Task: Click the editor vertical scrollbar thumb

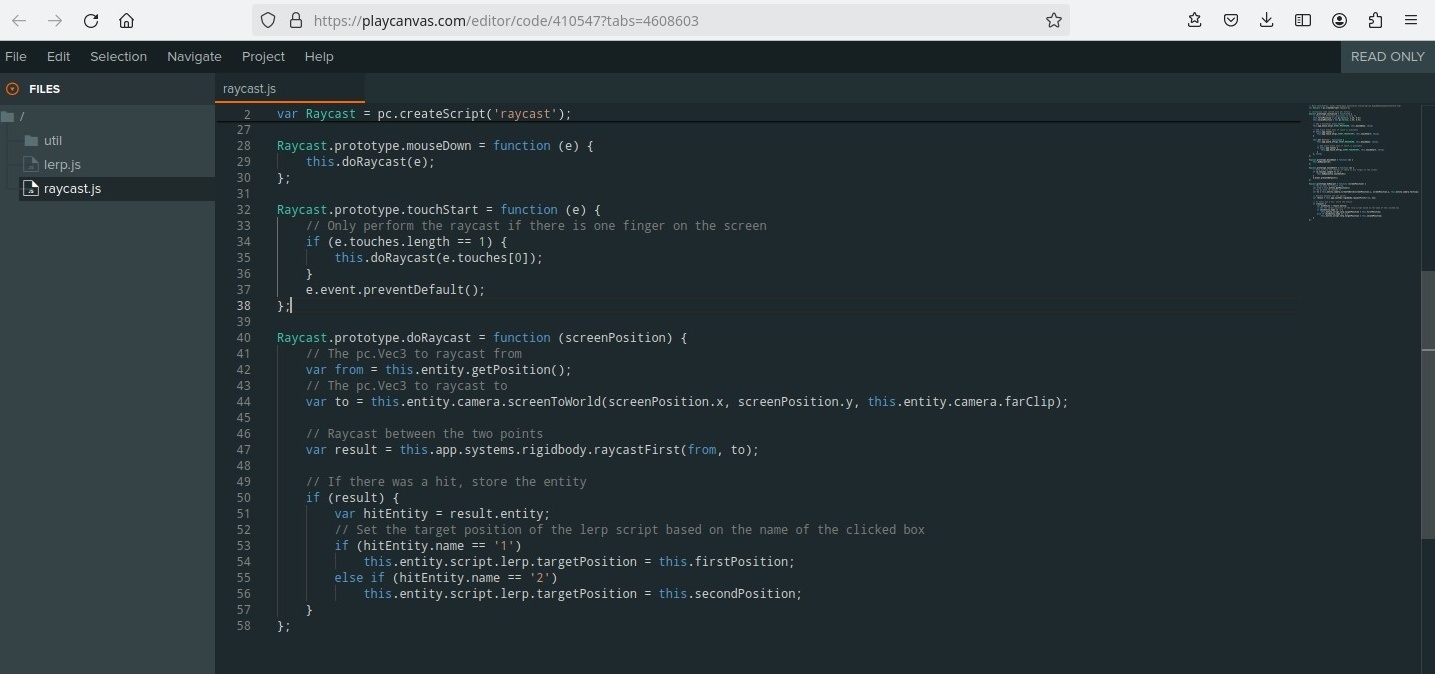Action: 1428,405
